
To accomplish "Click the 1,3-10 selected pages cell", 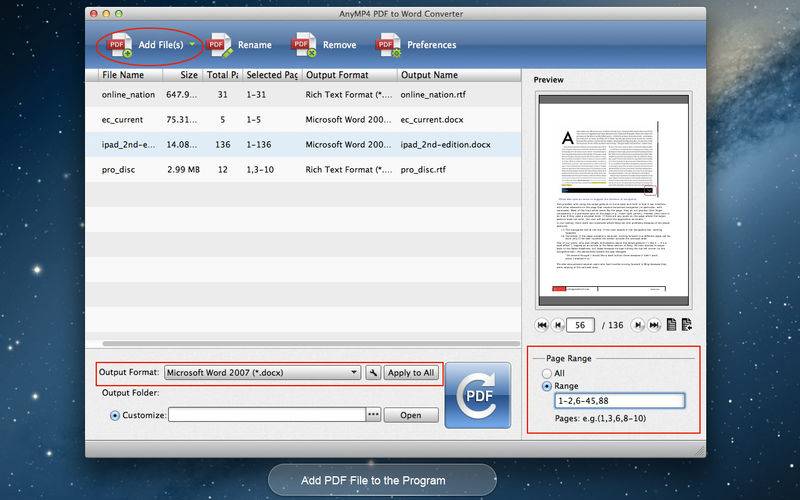I will click(x=260, y=169).
